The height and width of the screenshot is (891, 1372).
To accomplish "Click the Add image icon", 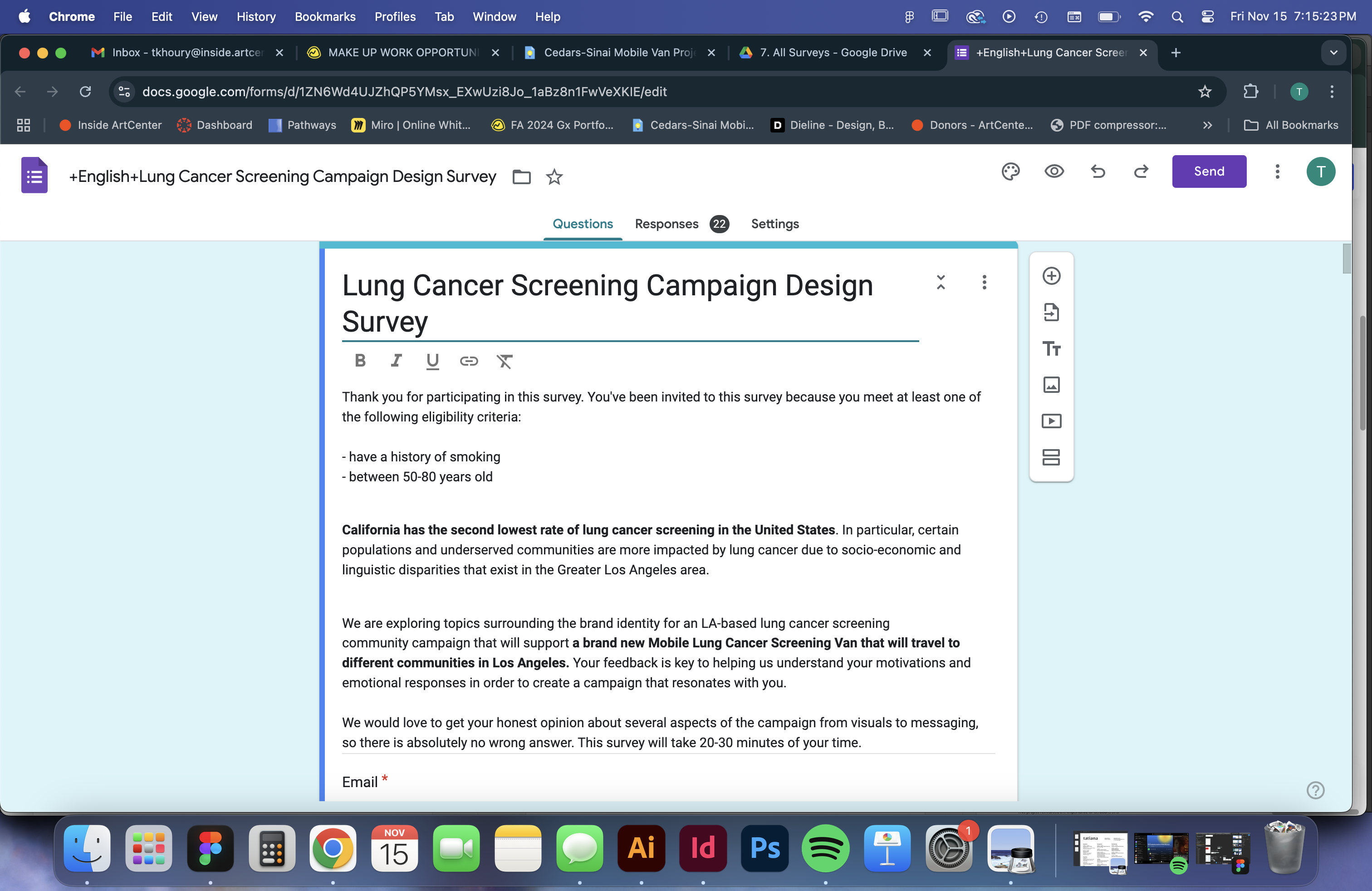I will click(x=1051, y=385).
